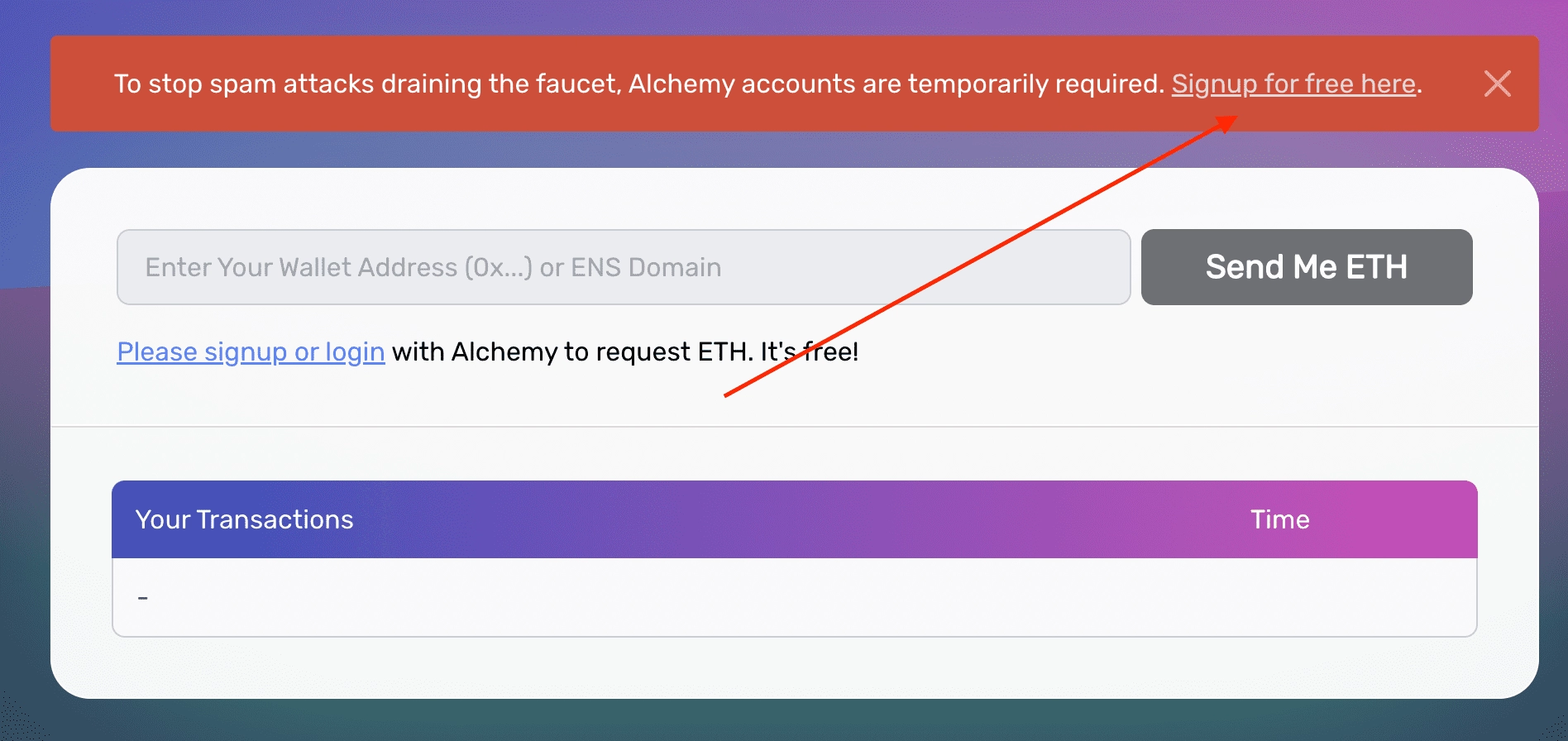Click the 'with Alchemy to request ETH' text

pos(572,351)
